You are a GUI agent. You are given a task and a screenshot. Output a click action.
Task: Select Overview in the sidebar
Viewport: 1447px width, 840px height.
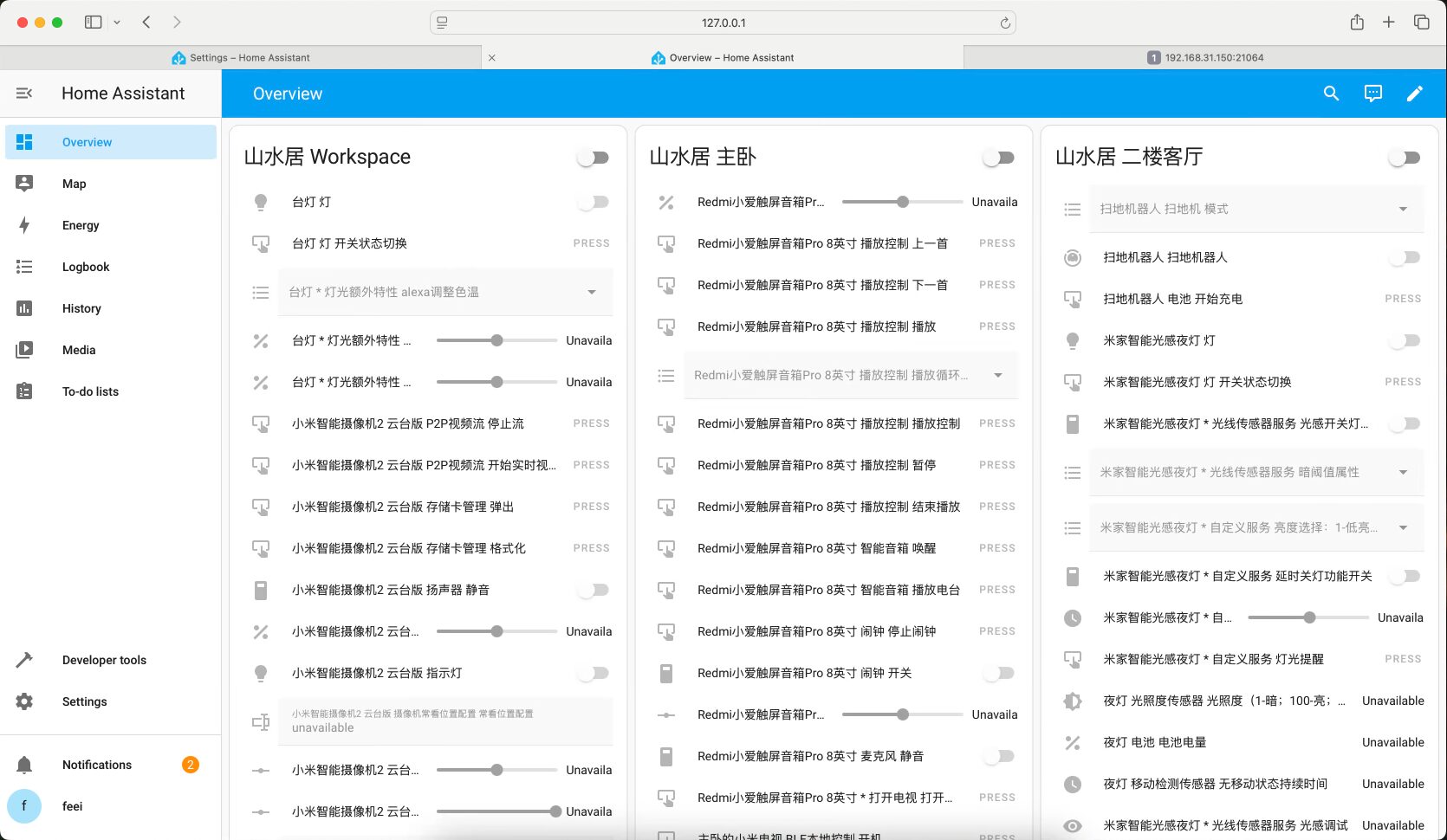tap(111, 142)
